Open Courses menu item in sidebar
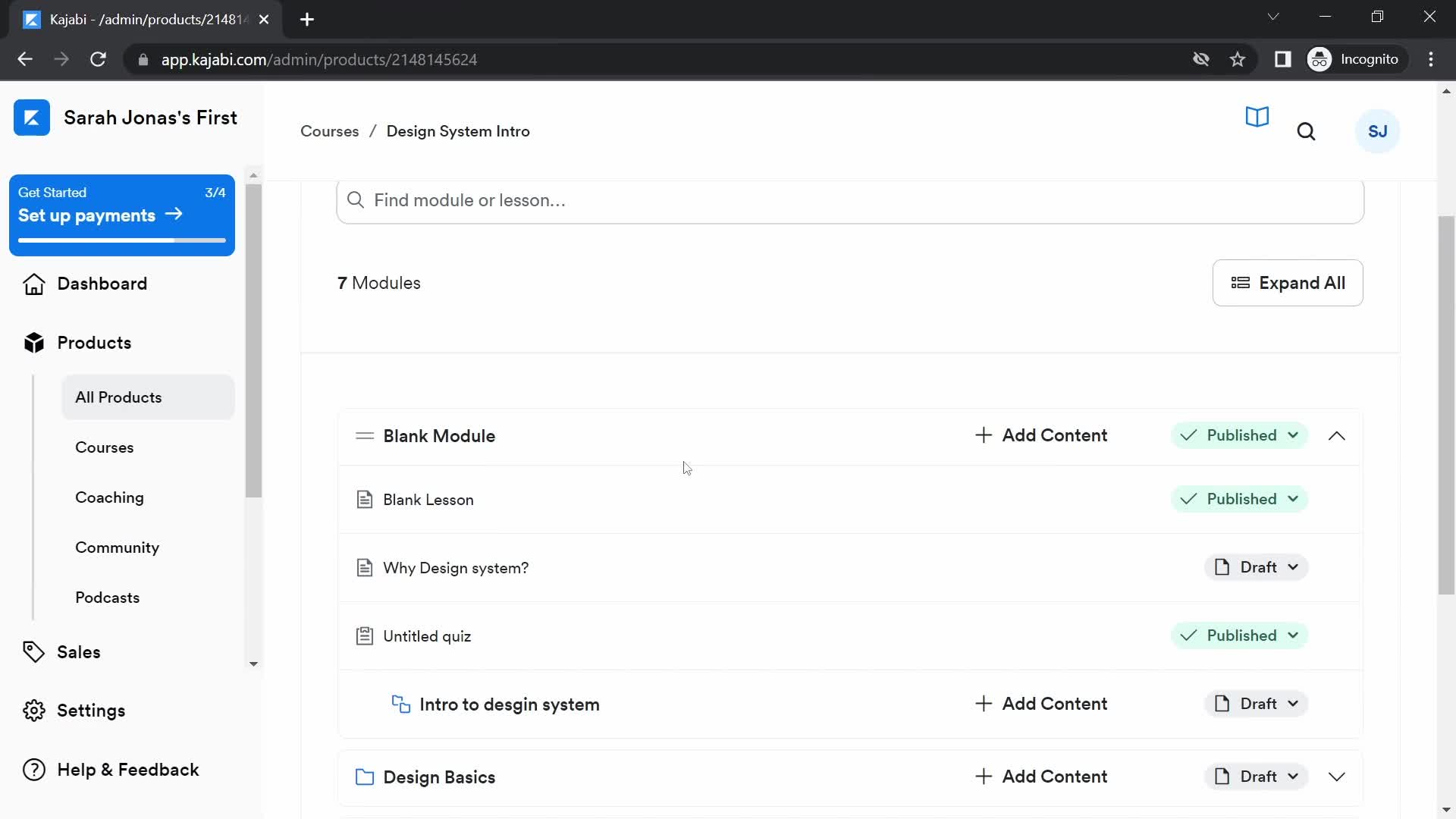 coord(104,446)
